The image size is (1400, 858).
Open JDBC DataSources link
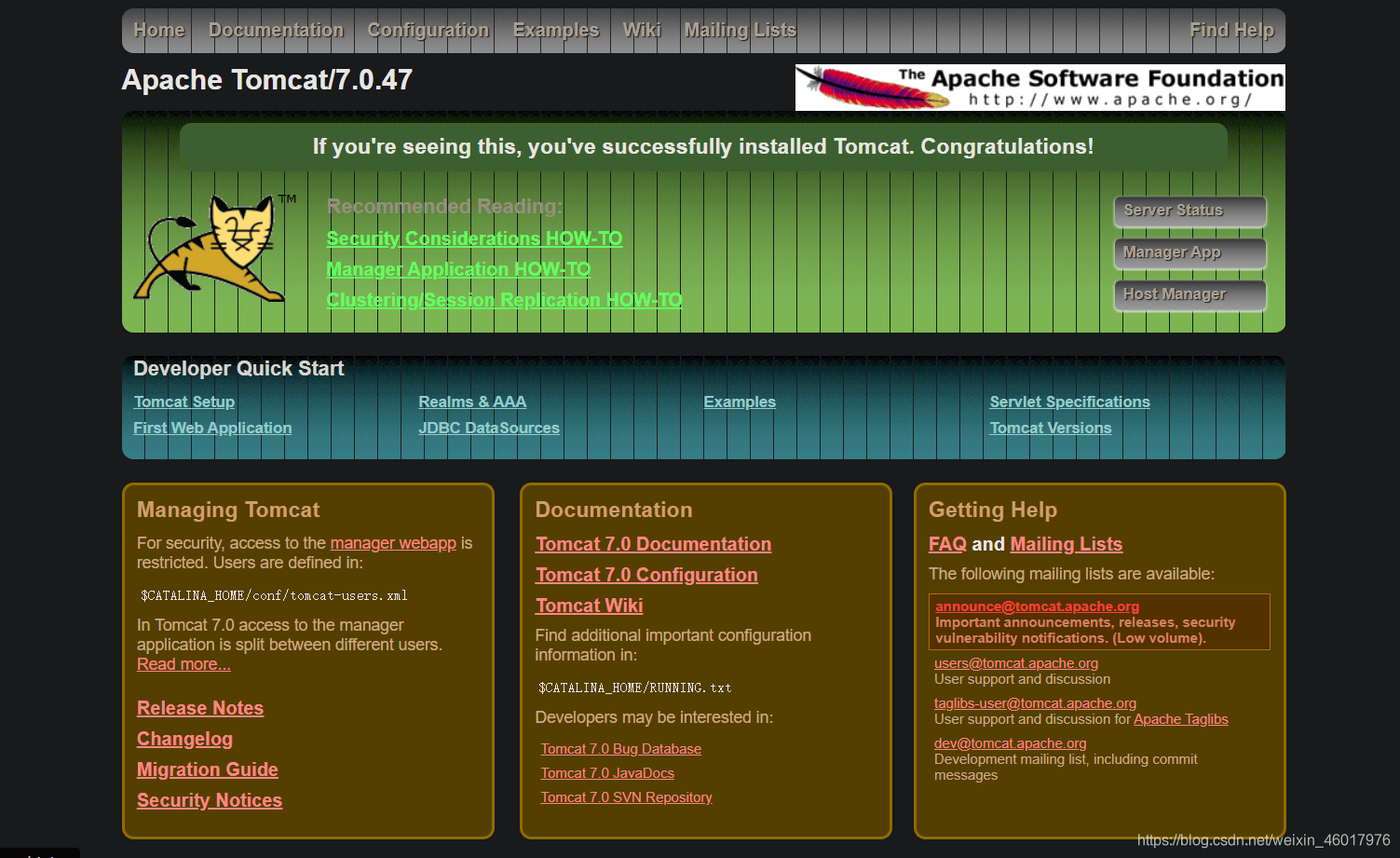(489, 428)
